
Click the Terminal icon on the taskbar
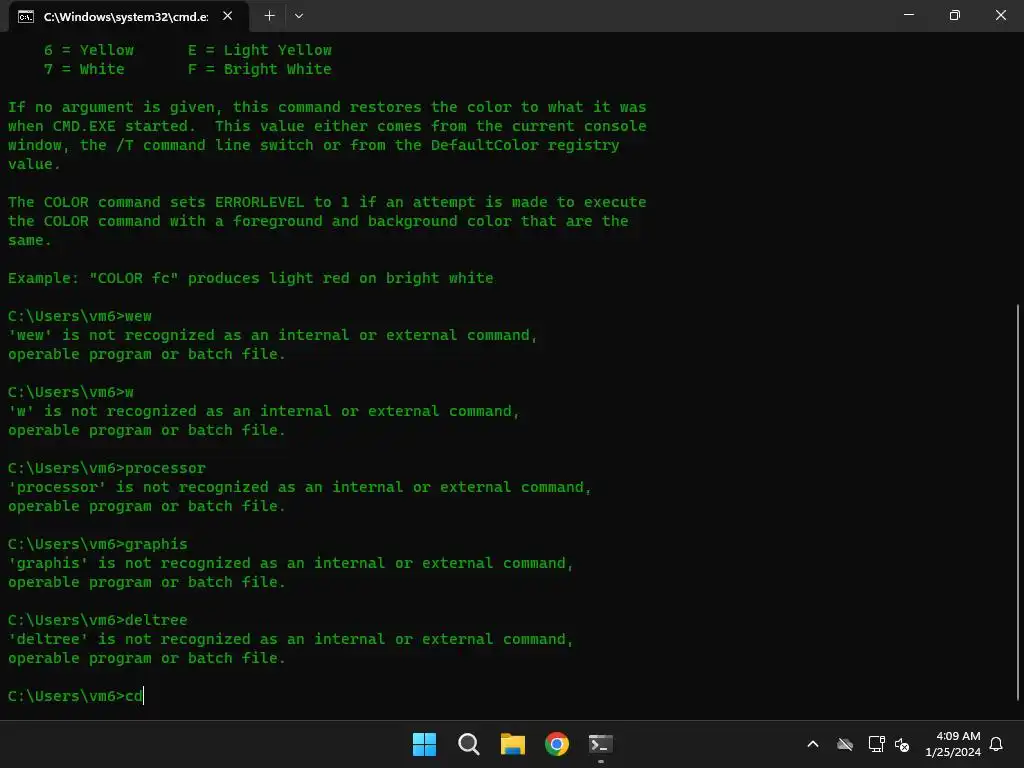(x=601, y=744)
